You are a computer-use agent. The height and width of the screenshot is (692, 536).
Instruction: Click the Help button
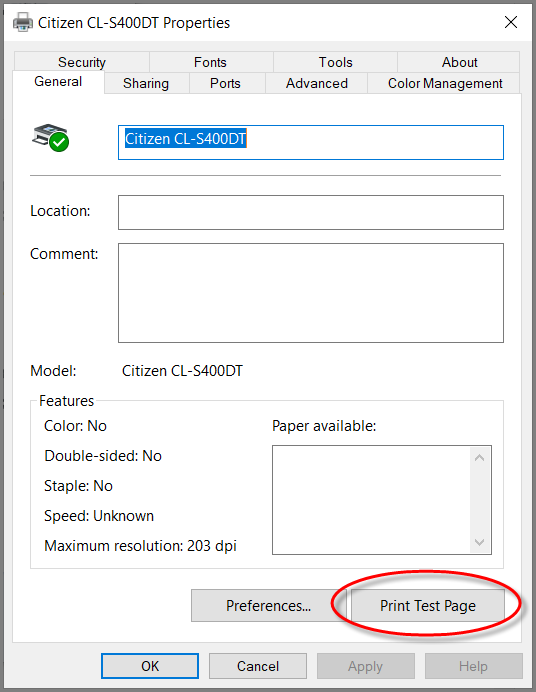click(x=473, y=666)
